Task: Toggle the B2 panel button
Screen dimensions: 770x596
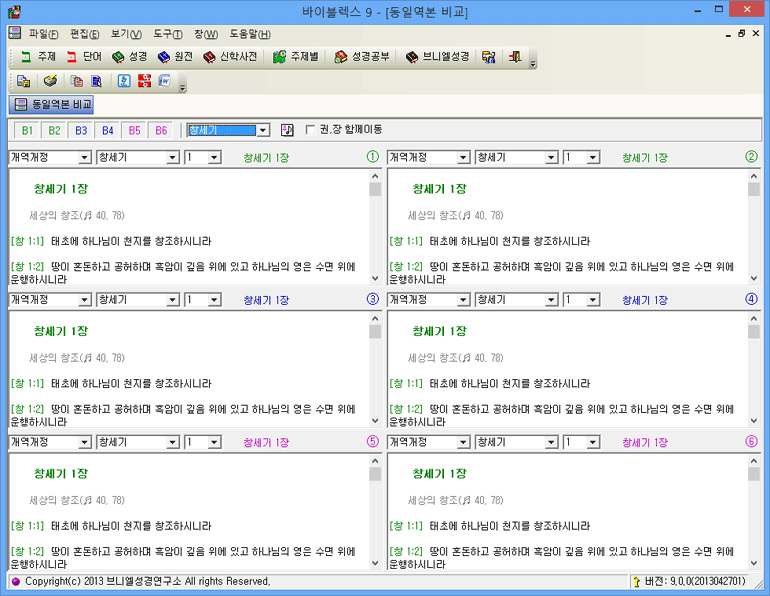Action: (54, 131)
